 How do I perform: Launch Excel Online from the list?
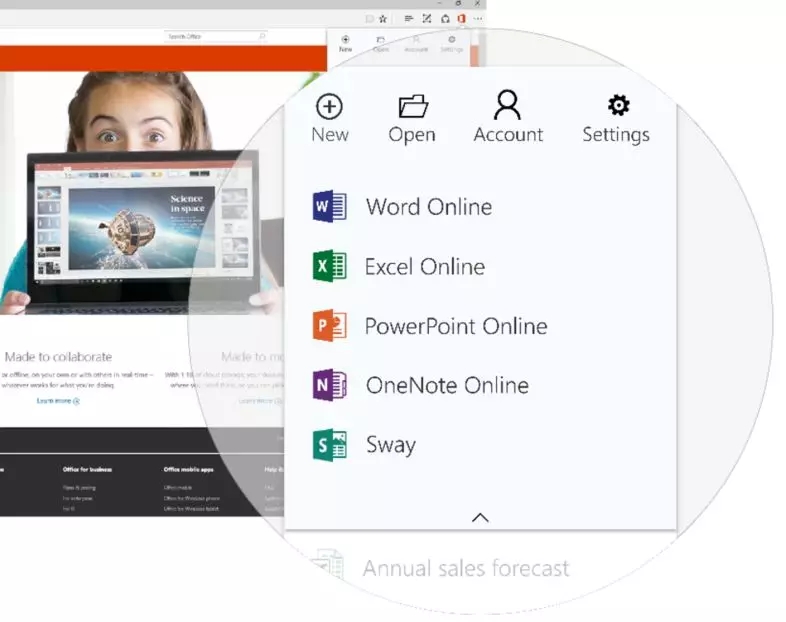[x=399, y=266]
